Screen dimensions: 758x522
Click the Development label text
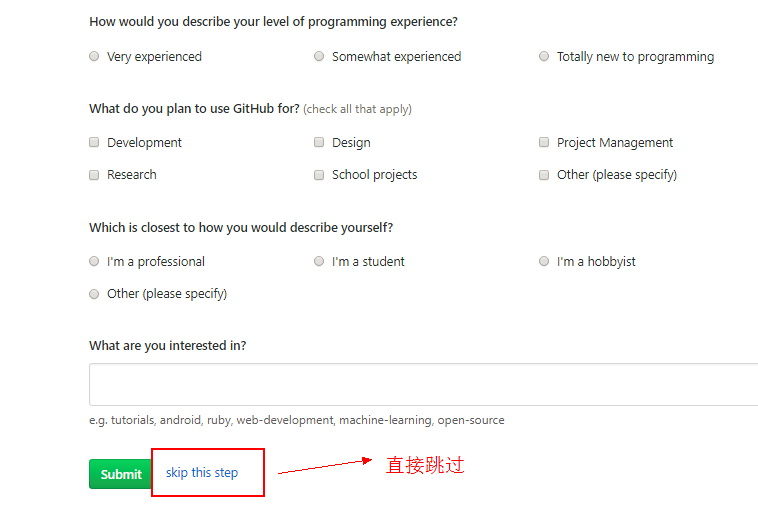(144, 143)
